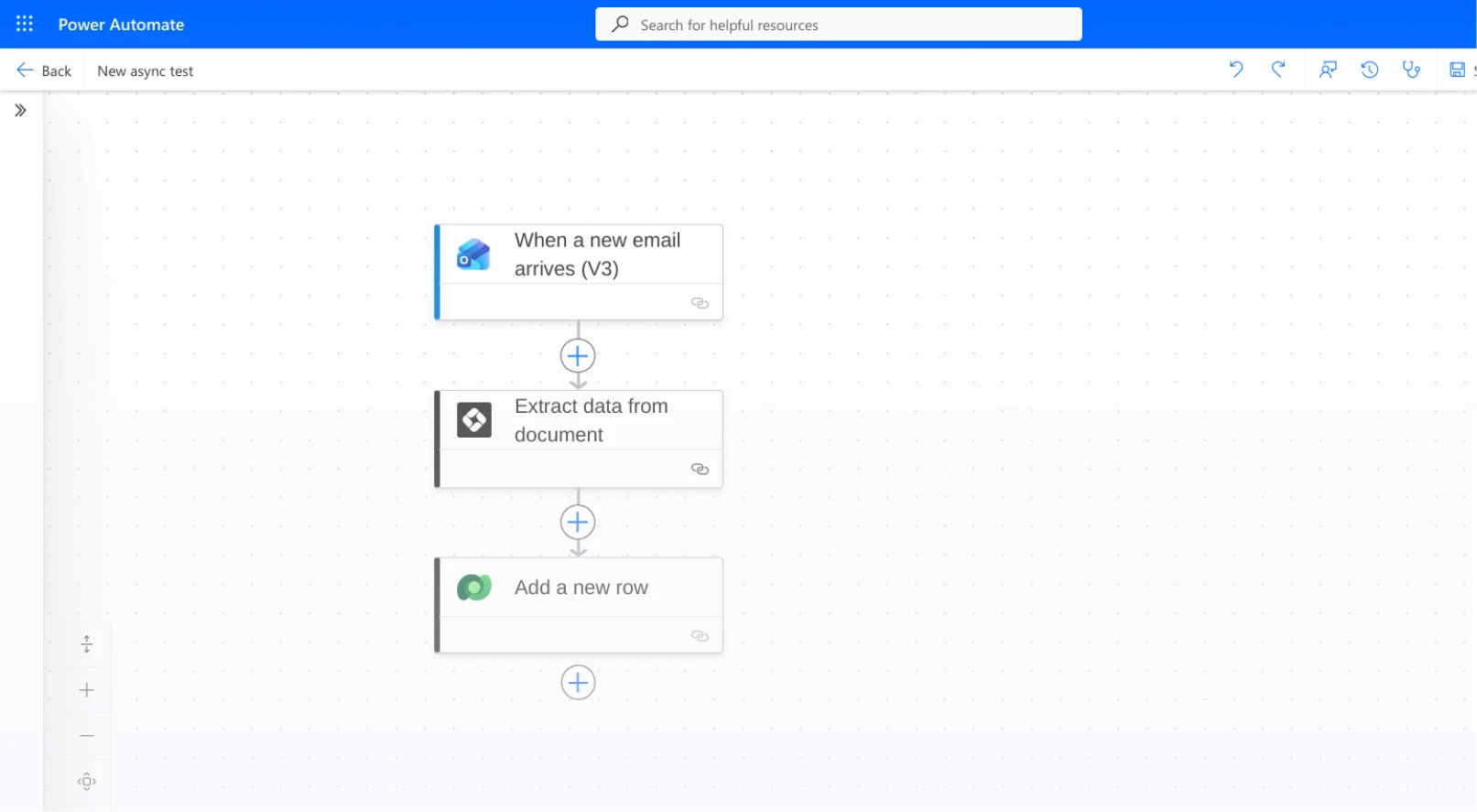1477x812 pixels.
Task: Zoom out on the canvas
Action: 87,736
